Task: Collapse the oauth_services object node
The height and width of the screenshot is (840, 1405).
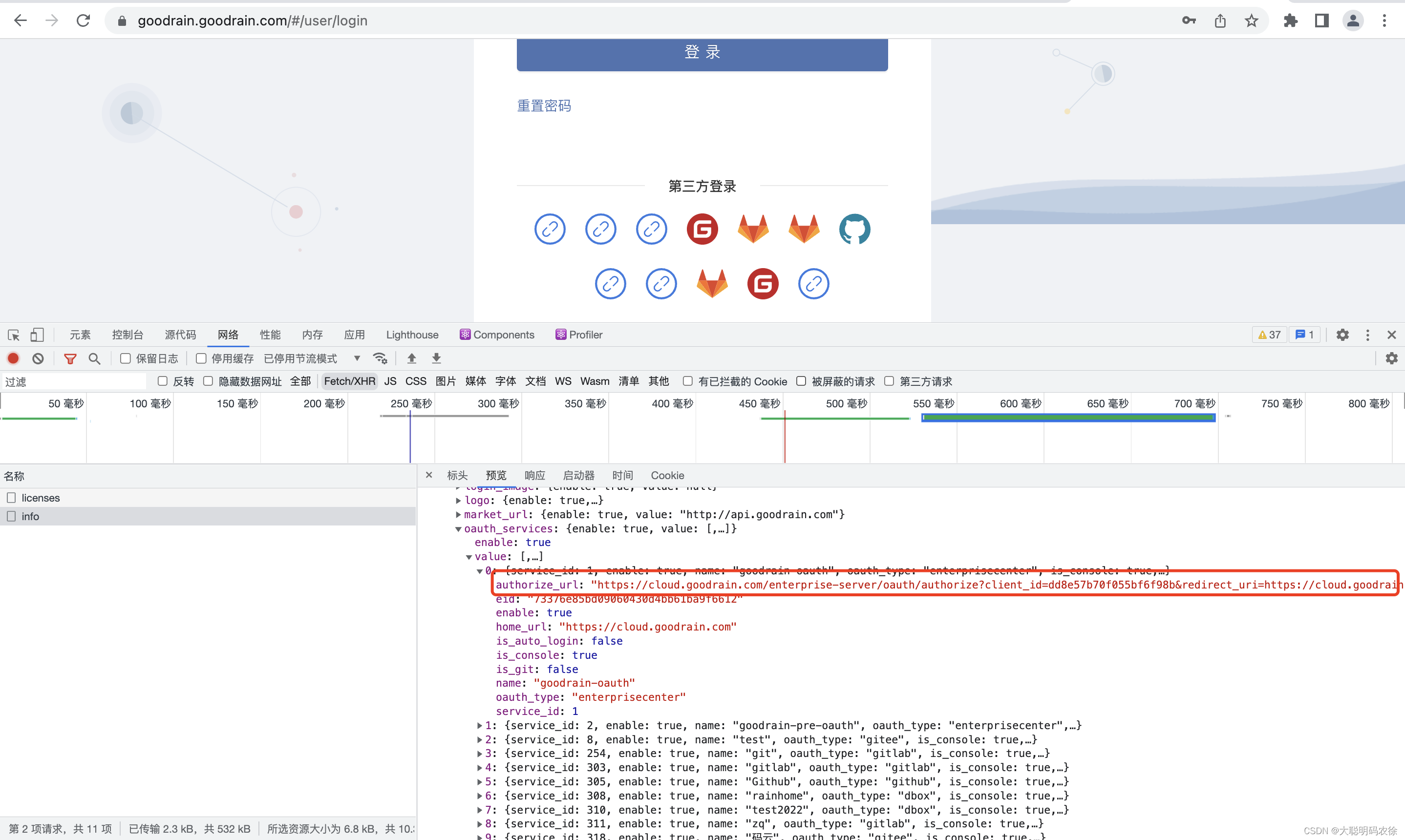Action: tap(458, 529)
